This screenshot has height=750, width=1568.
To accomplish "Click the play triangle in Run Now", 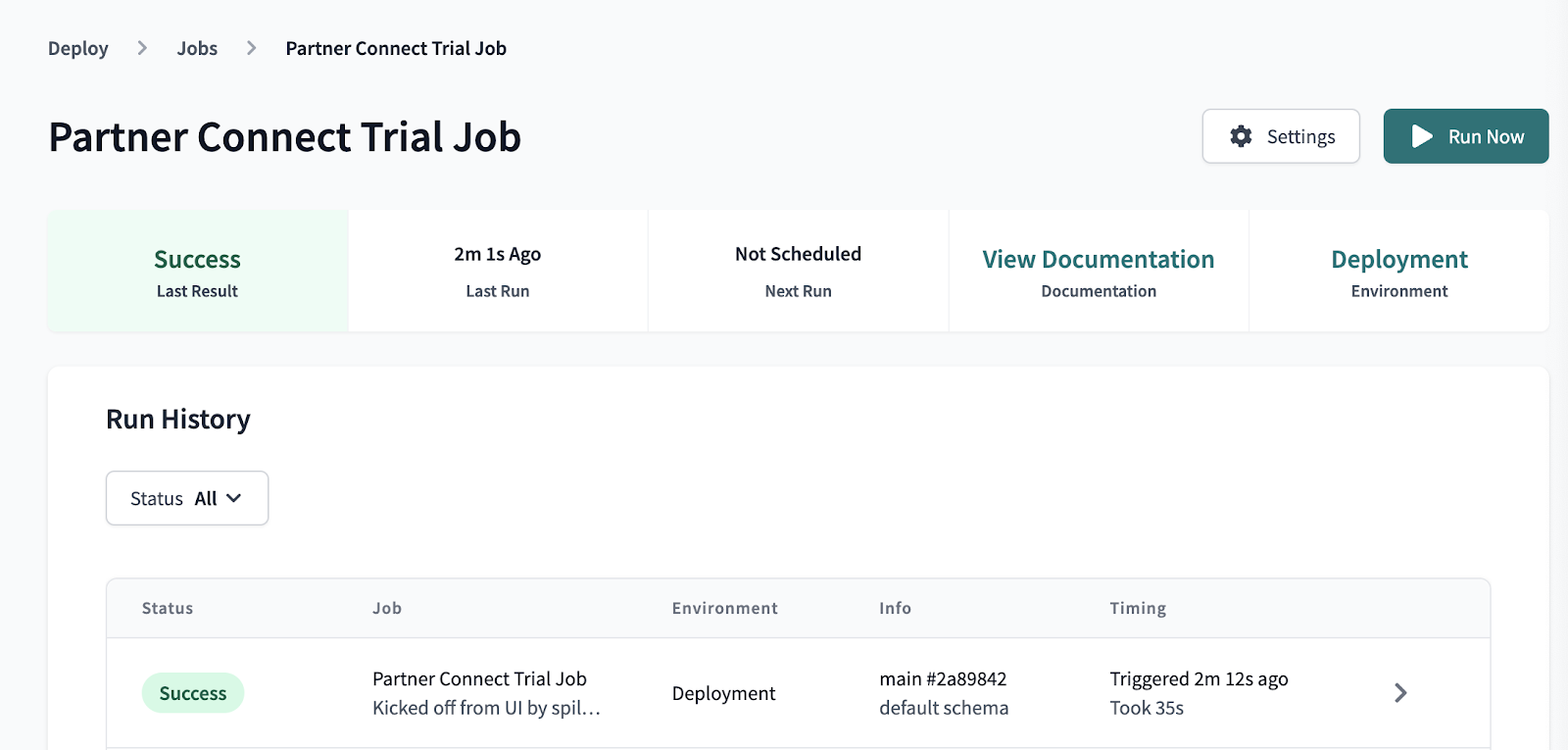I will point(1421,136).
